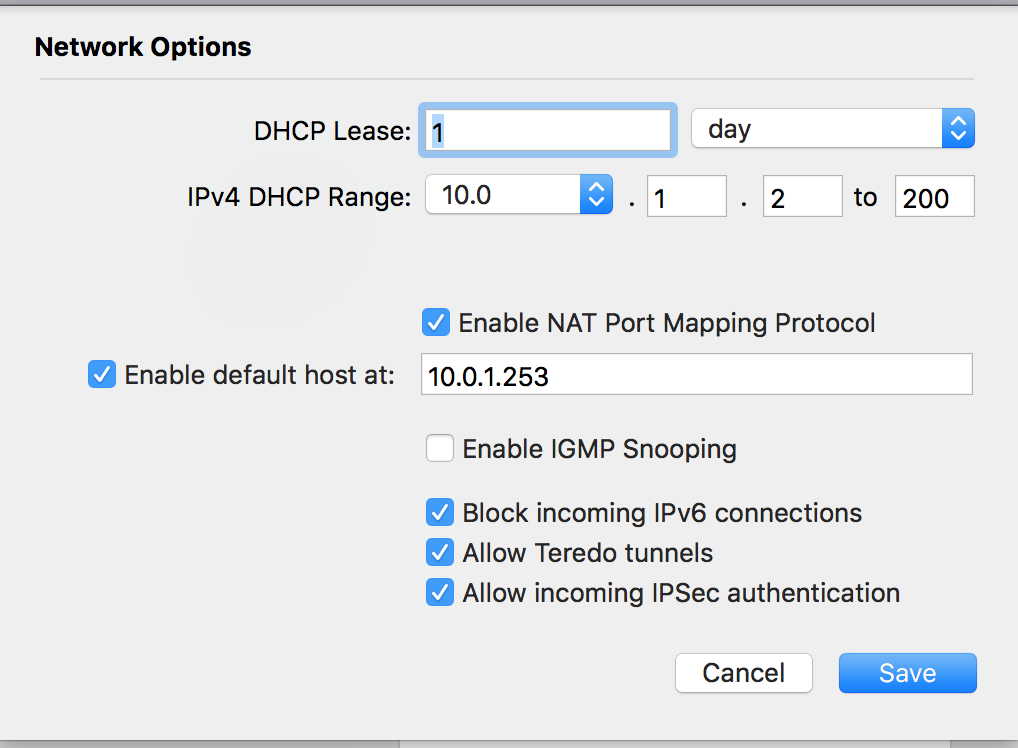Click the DHCP Lease number field
This screenshot has height=748, width=1018.
coord(548,131)
